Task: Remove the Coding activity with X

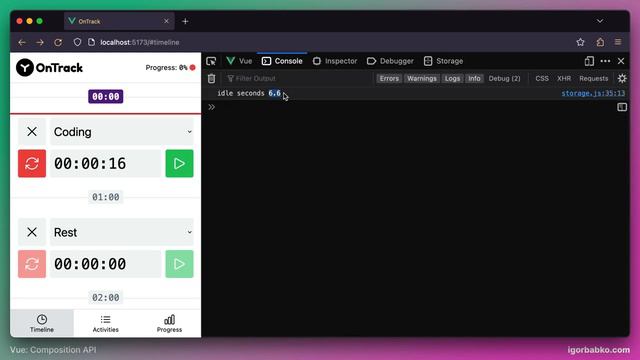Action: pos(32,131)
